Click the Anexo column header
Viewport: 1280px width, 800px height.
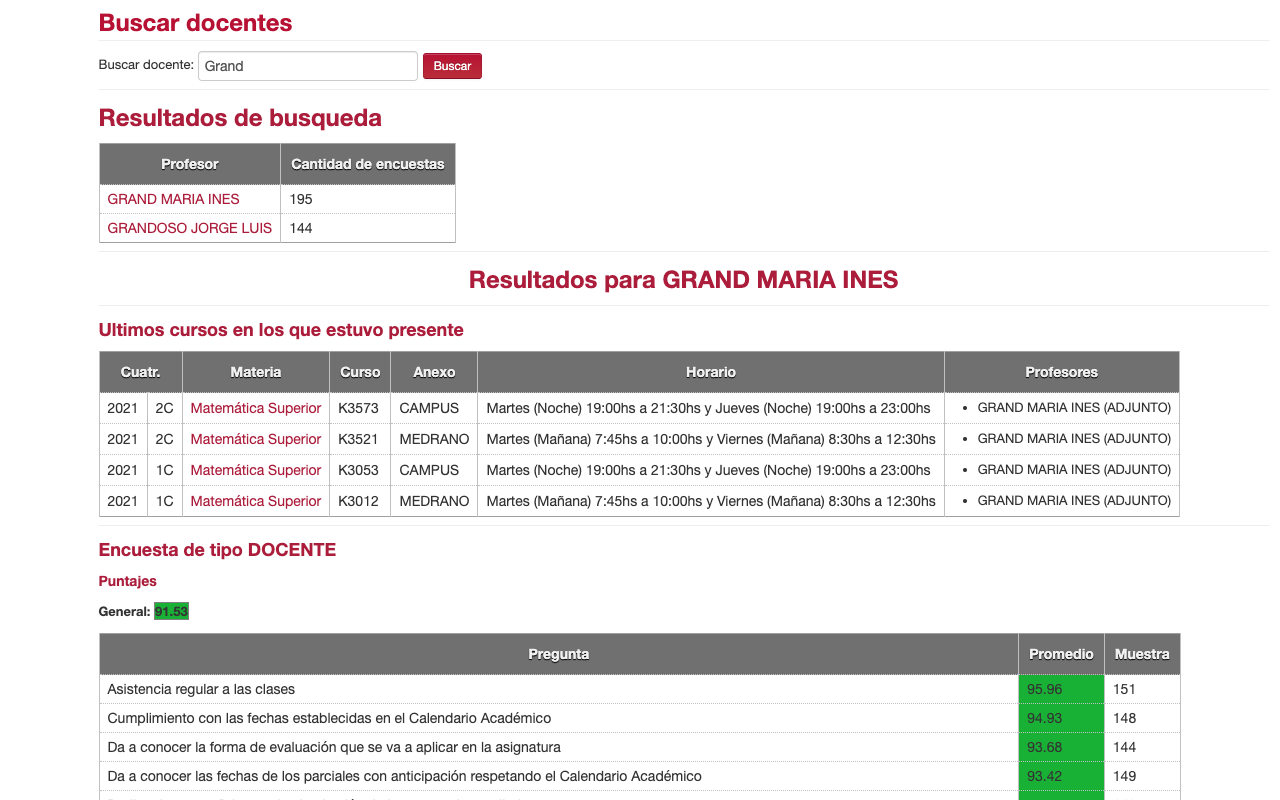434,372
